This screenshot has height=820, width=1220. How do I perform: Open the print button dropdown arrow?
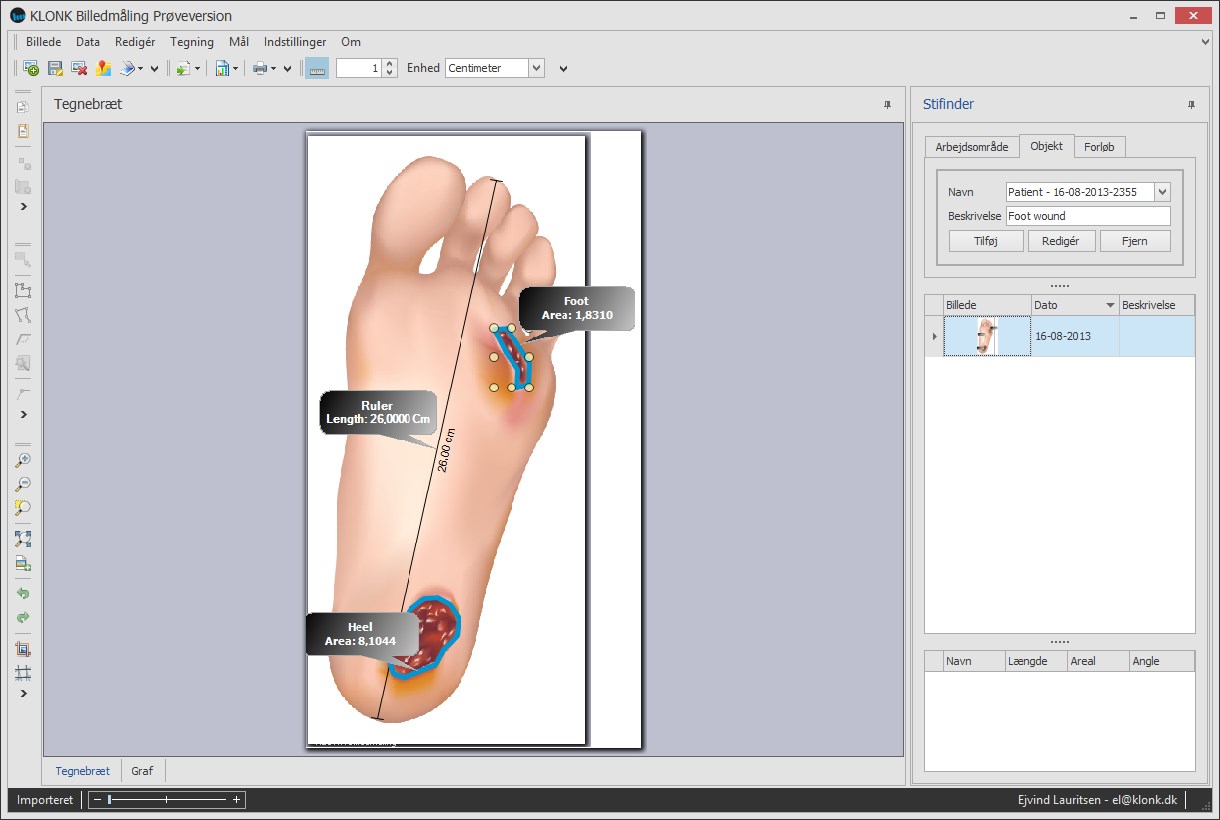click(273, 68)
